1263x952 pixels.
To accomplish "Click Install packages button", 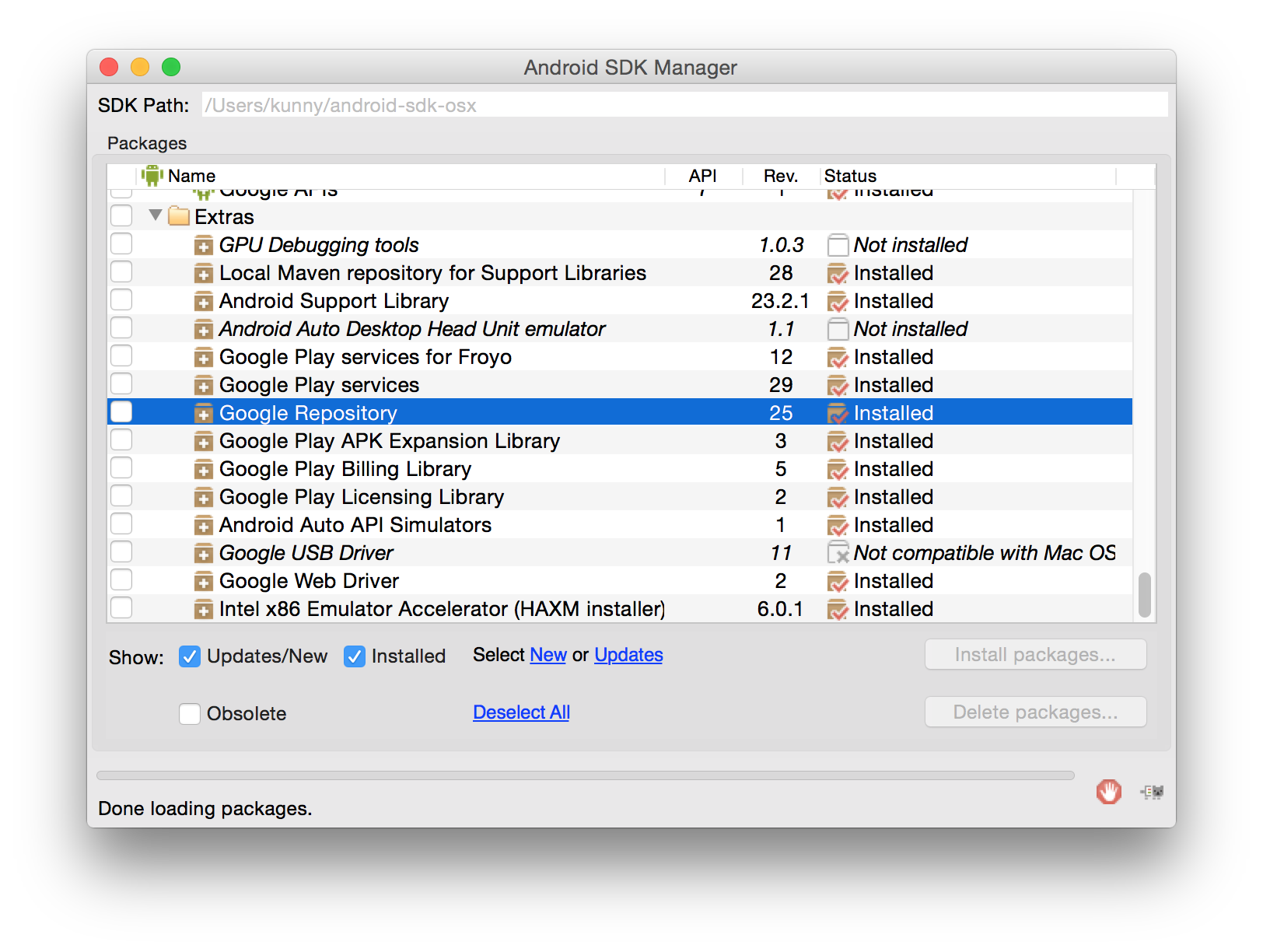I will coord(1035,655).
